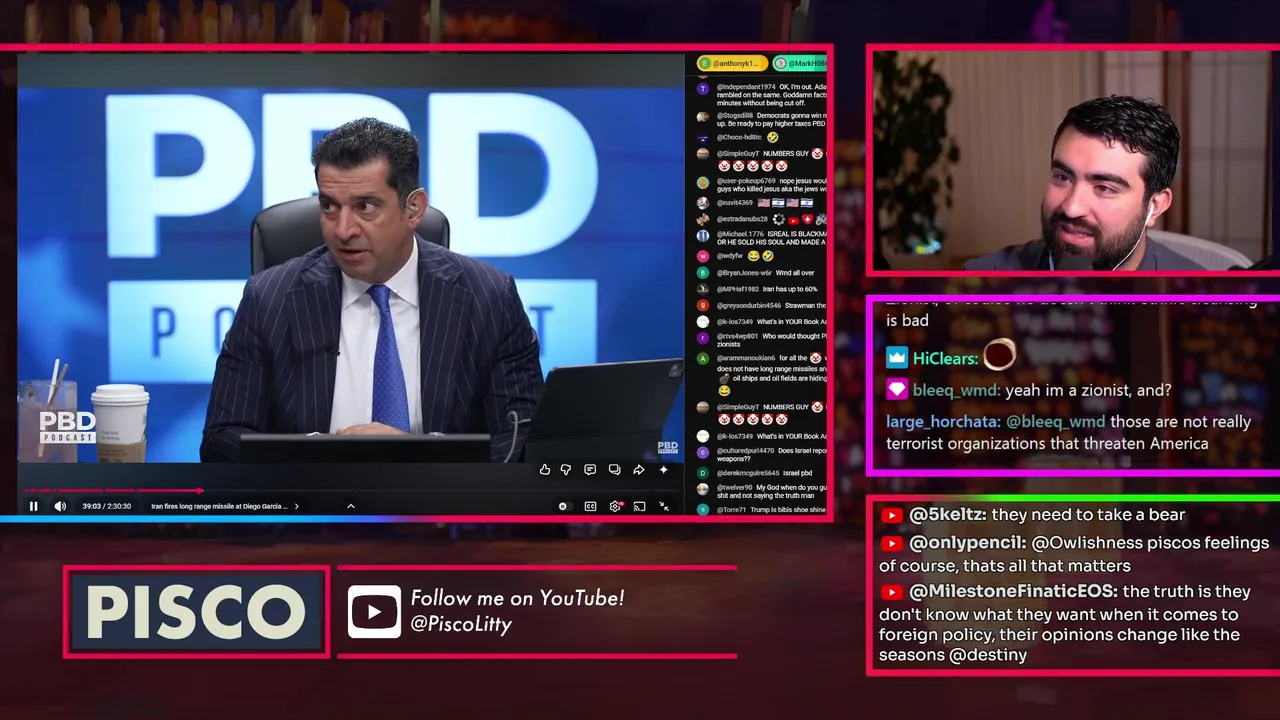Click the green B avatar of @BryanJones-w6r
Image resolution: width=1280 pixels, height=720 pixels.
[x=703, y=272]
